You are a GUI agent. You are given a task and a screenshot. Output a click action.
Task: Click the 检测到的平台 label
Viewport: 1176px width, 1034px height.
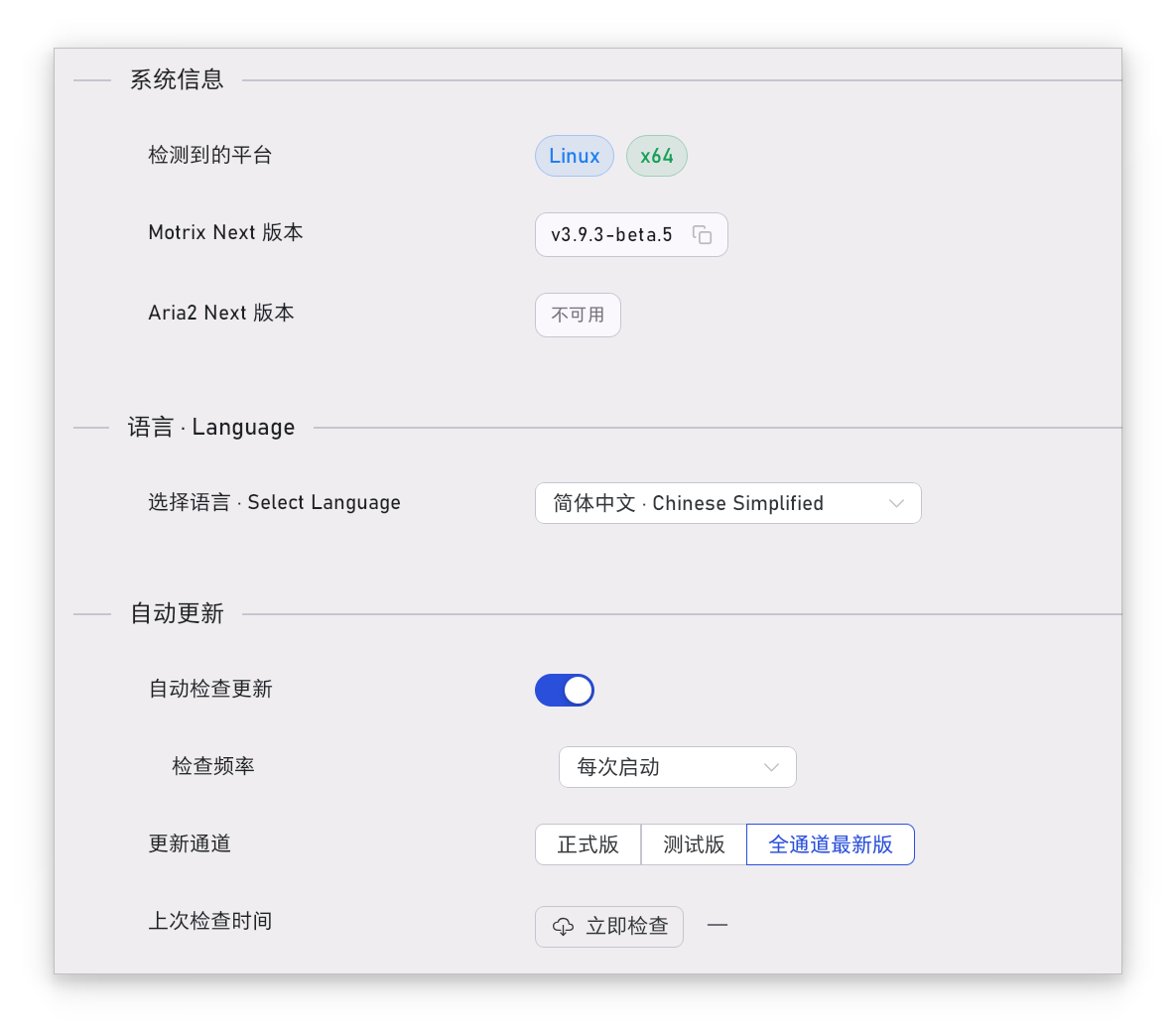(x=210, y=155)
